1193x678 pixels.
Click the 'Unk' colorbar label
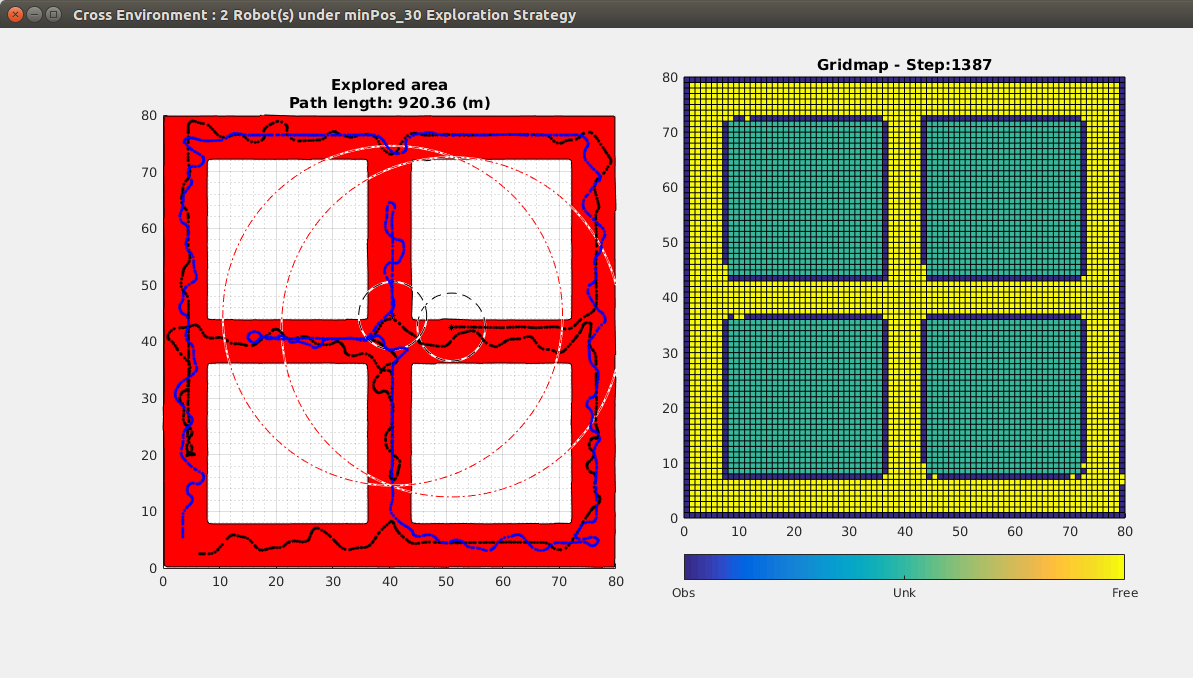[904, 593]
